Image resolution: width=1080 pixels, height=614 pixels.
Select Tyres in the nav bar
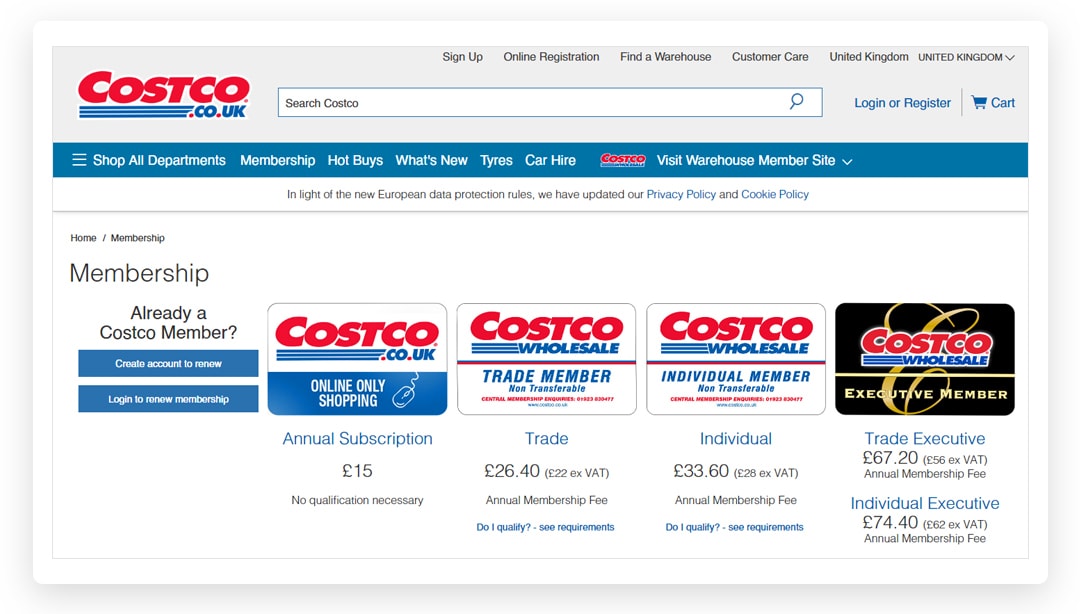coord(496,160)
